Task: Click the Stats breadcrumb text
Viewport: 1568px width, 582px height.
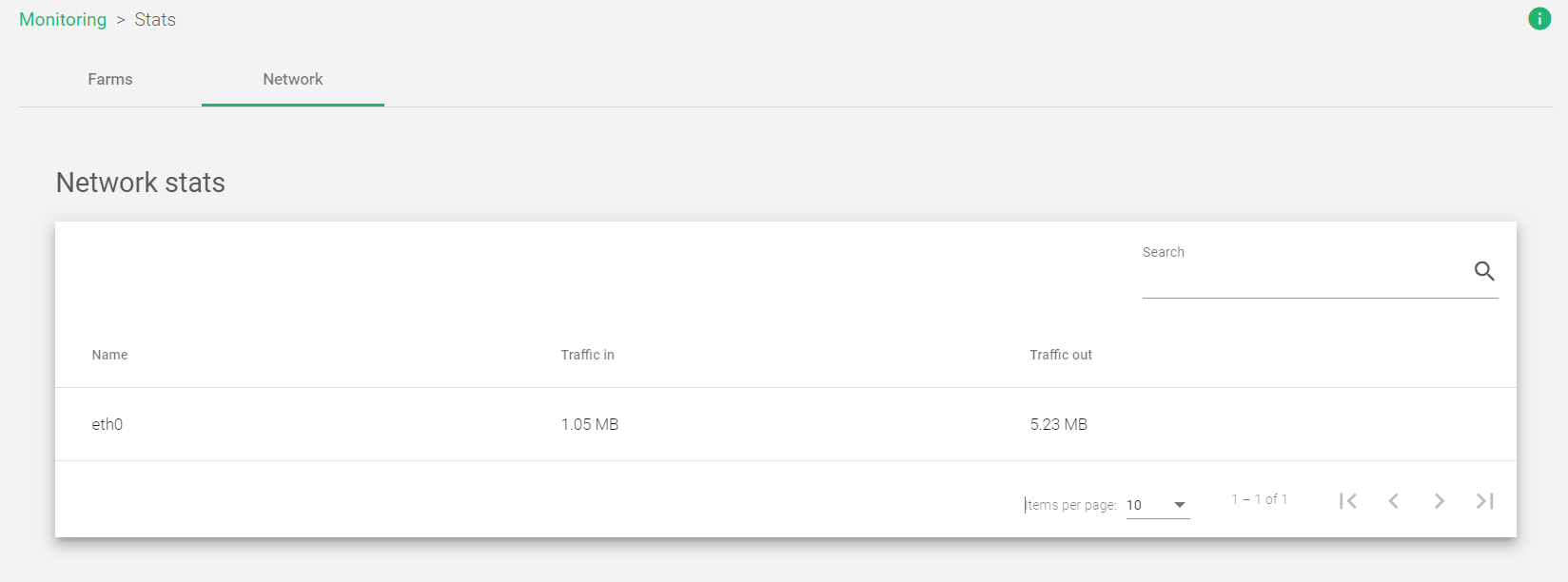Action: point(155,20)
